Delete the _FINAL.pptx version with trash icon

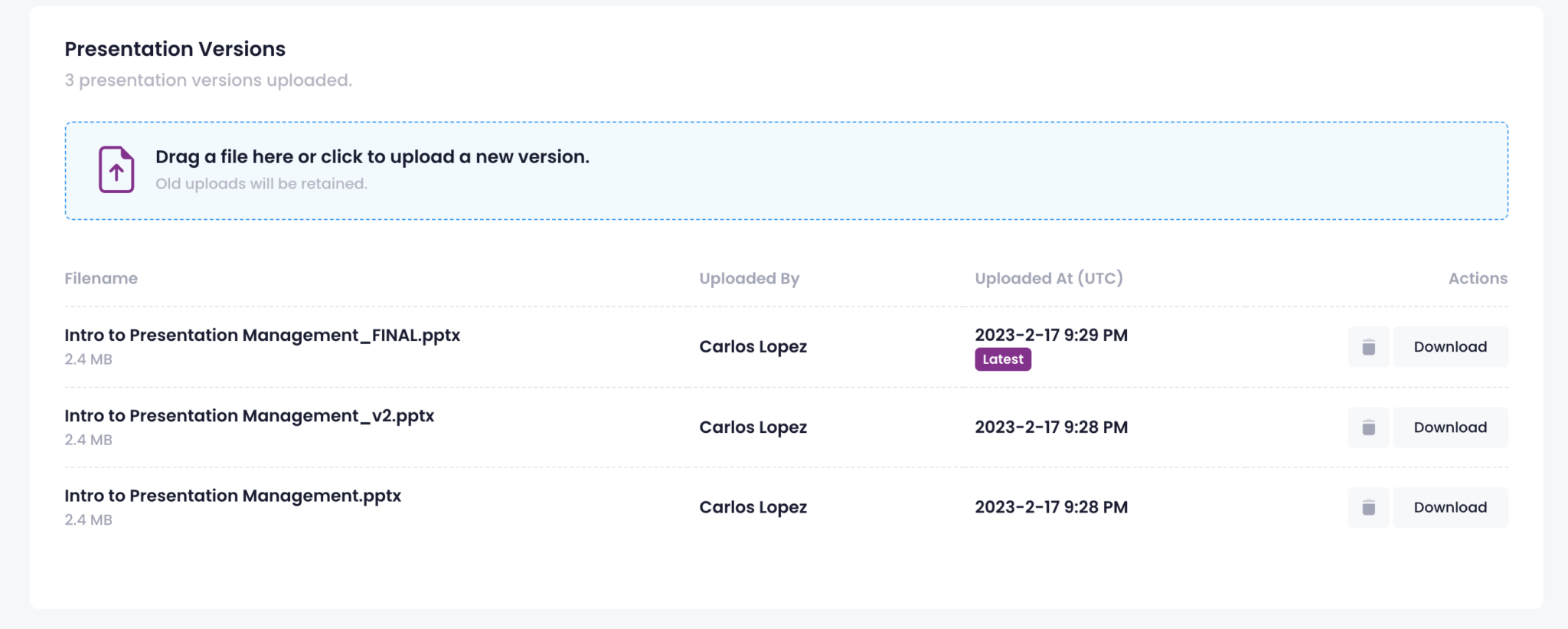(x=1368, y=347)
